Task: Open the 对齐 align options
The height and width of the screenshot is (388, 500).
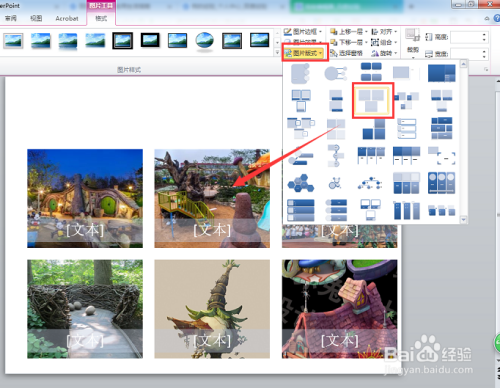Action: (x=384, y=32)
